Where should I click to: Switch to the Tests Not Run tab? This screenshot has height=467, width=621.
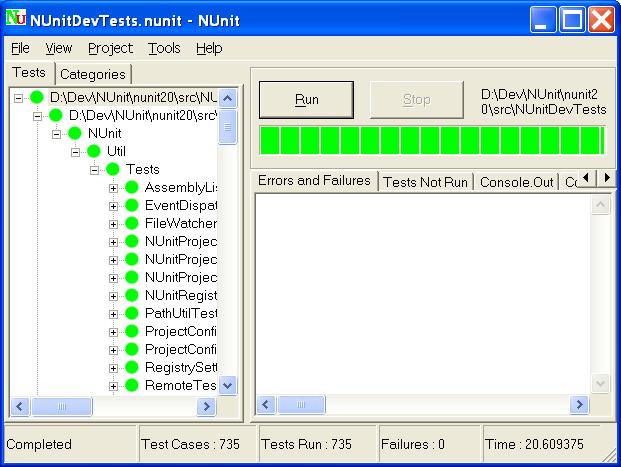pyautogui.click(x=425, y=182)
